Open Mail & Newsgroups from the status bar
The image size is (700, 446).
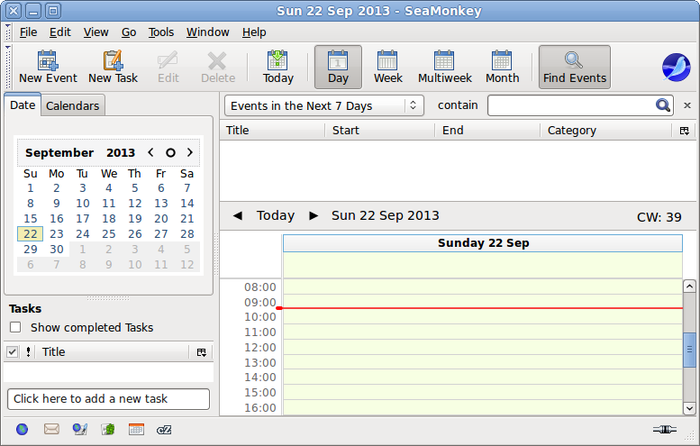(51, 429)
